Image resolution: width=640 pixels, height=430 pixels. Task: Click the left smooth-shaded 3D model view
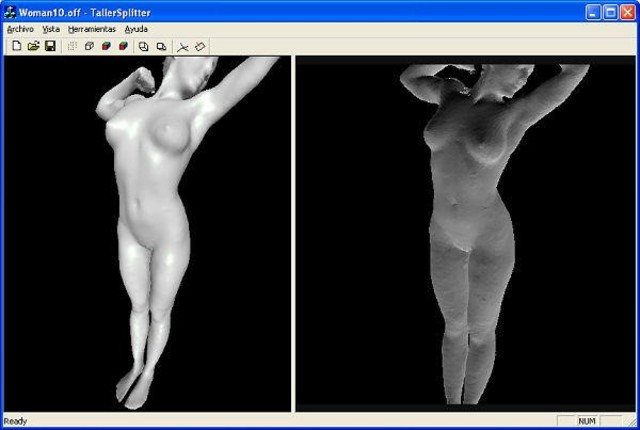click(x=147, y=234)
